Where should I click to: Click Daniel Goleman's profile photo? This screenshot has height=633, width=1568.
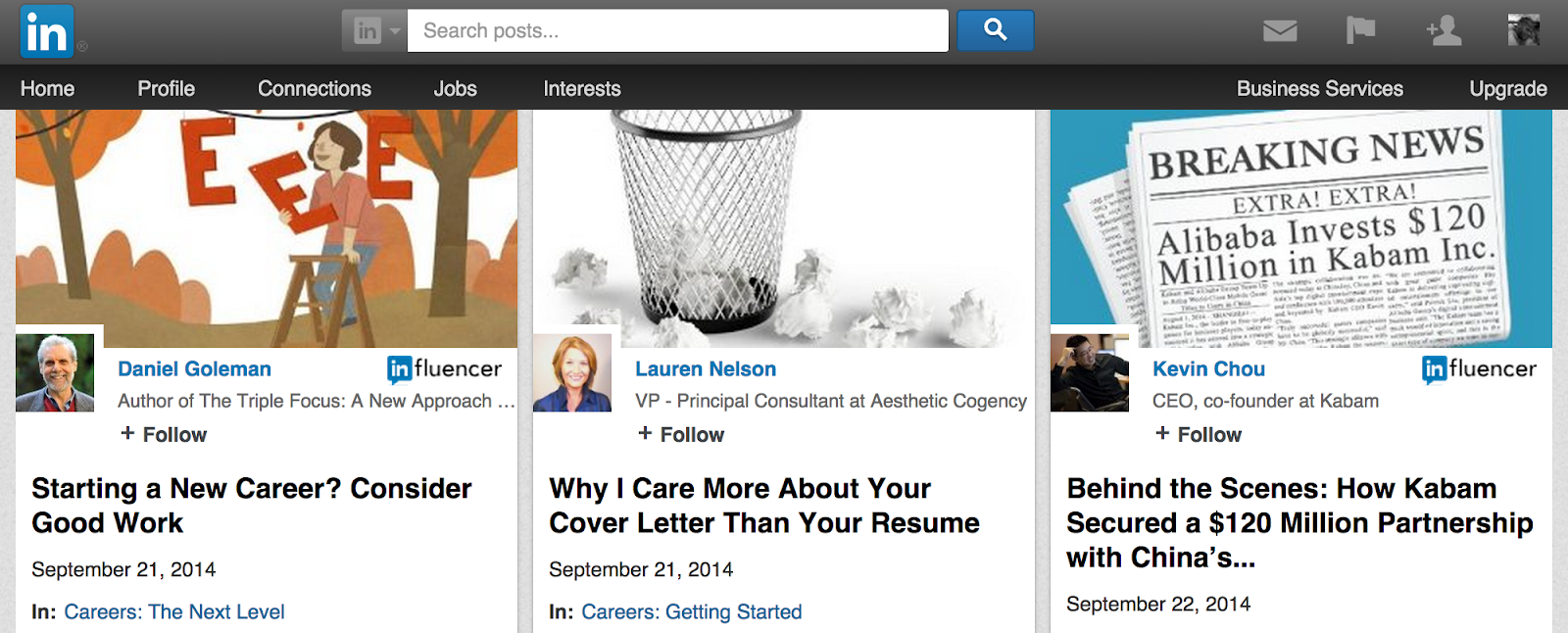55,372
